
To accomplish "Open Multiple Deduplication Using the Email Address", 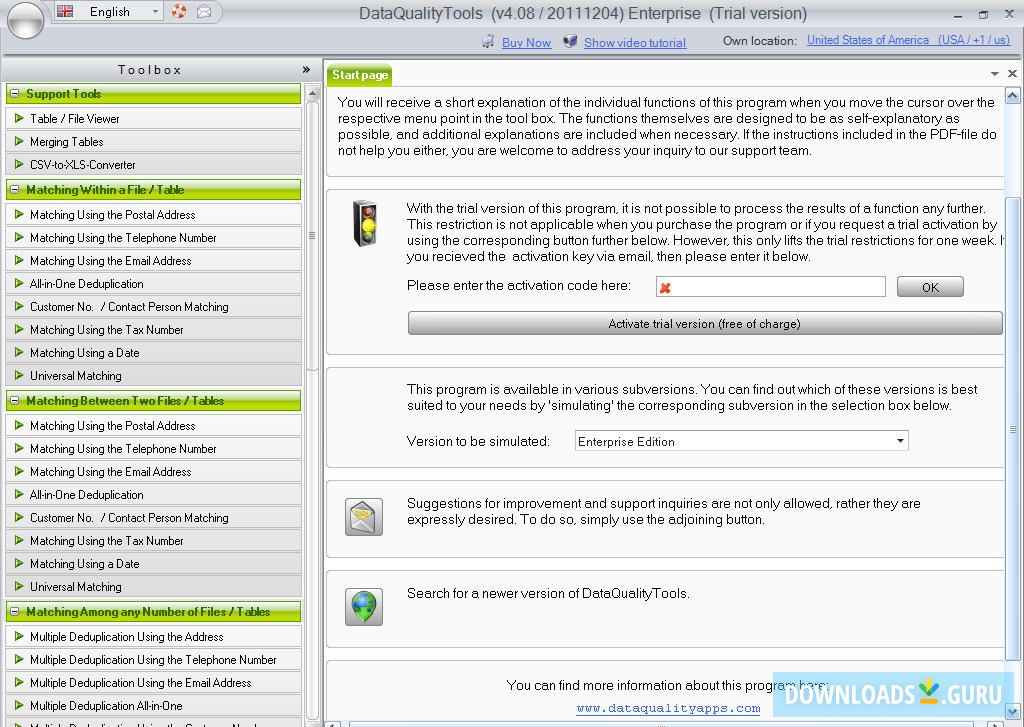I will pos(153,683).
